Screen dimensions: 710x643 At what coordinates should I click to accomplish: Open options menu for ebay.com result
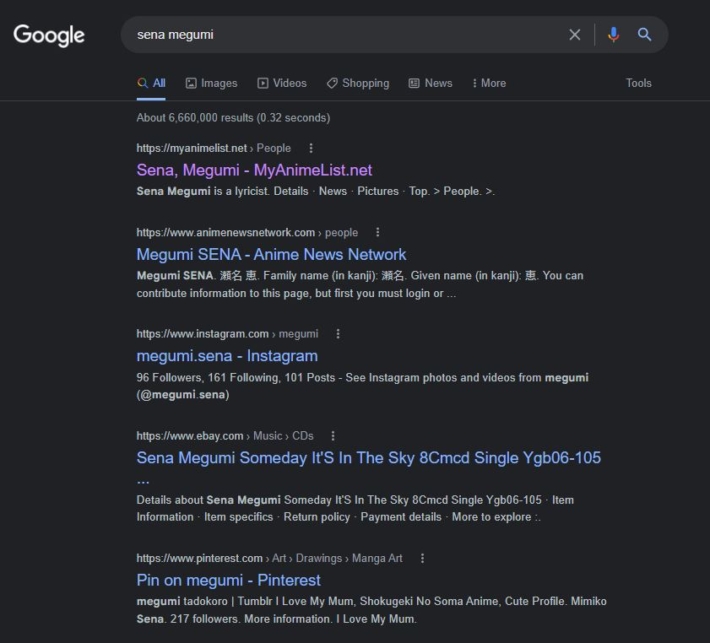[333, 436]
